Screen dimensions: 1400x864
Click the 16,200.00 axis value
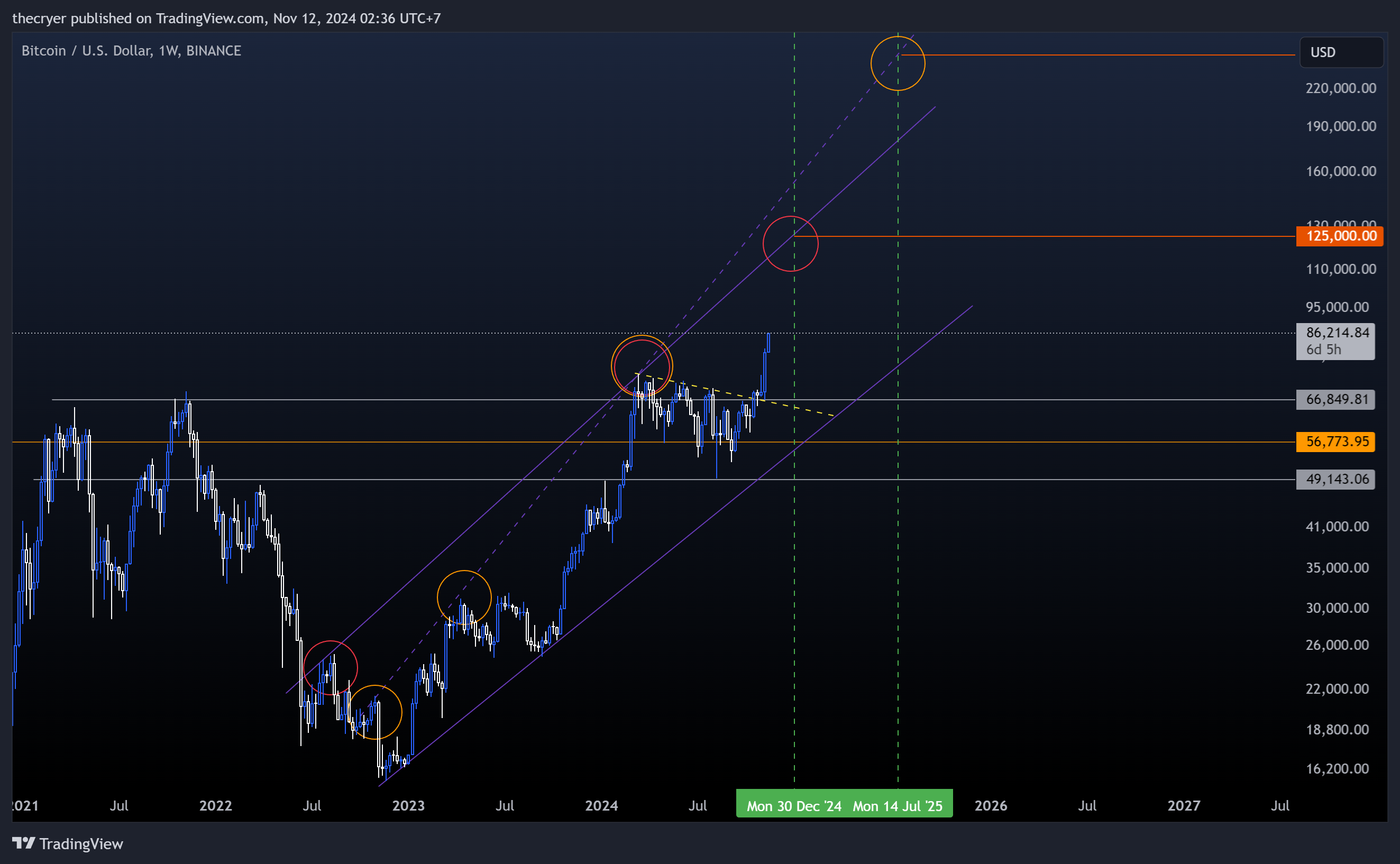(1337, 769)
